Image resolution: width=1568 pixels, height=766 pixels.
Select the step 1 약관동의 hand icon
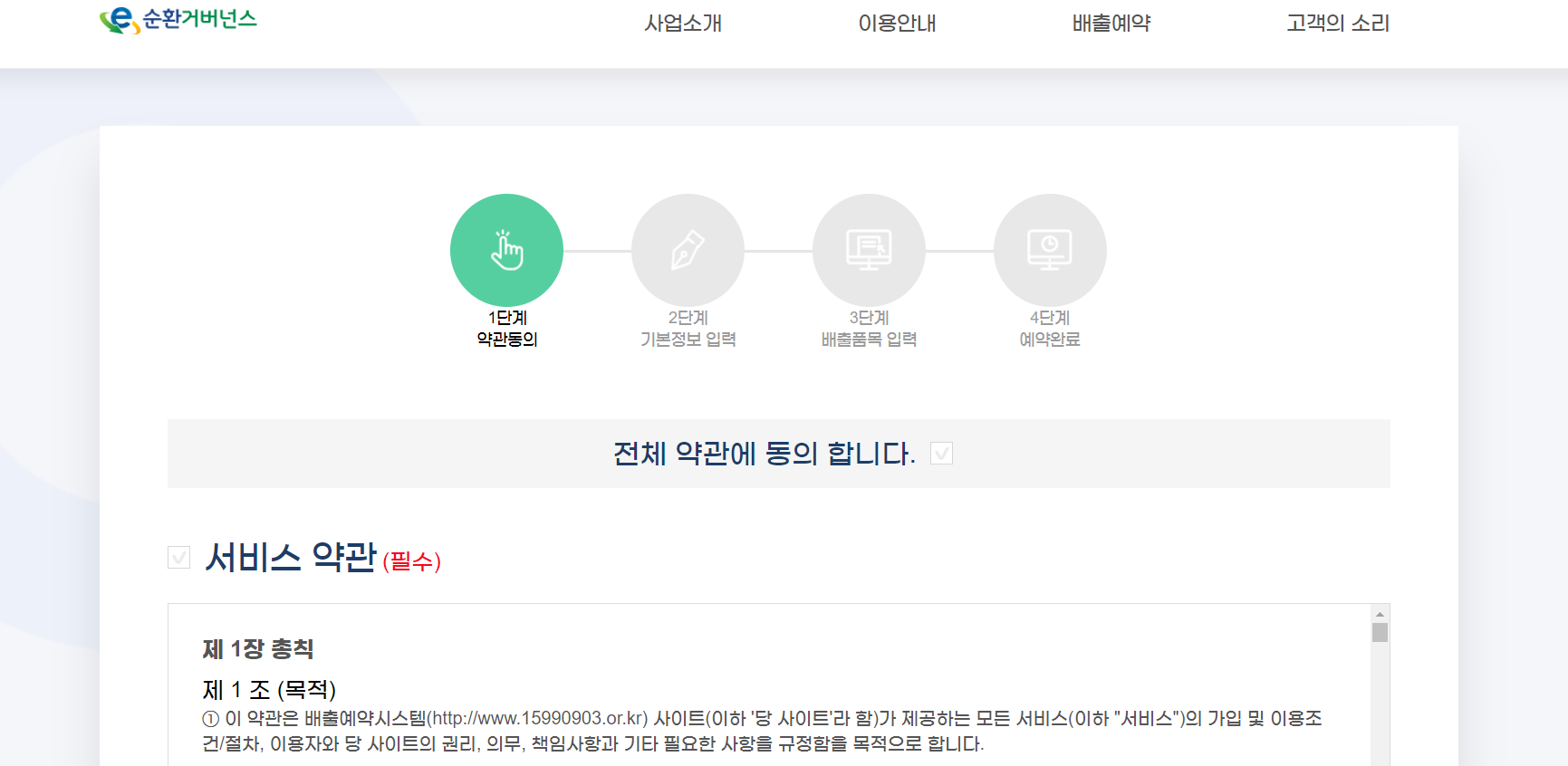point(506,250)
